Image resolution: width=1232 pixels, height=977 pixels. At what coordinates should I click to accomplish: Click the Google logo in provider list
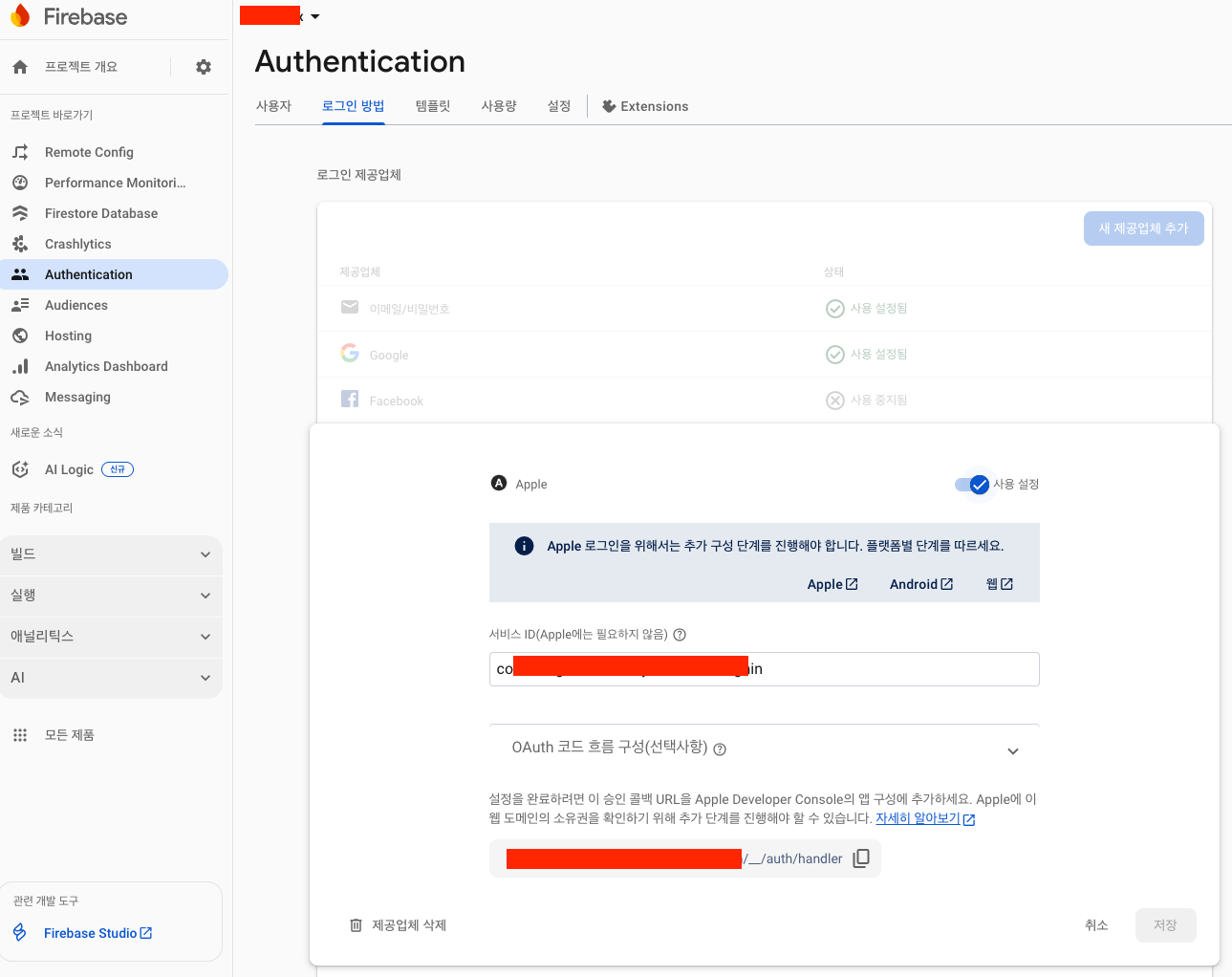350,353
